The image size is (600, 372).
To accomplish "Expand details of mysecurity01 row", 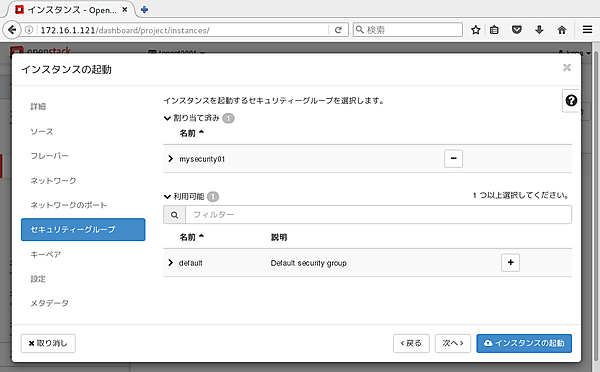I will [171, 158].
